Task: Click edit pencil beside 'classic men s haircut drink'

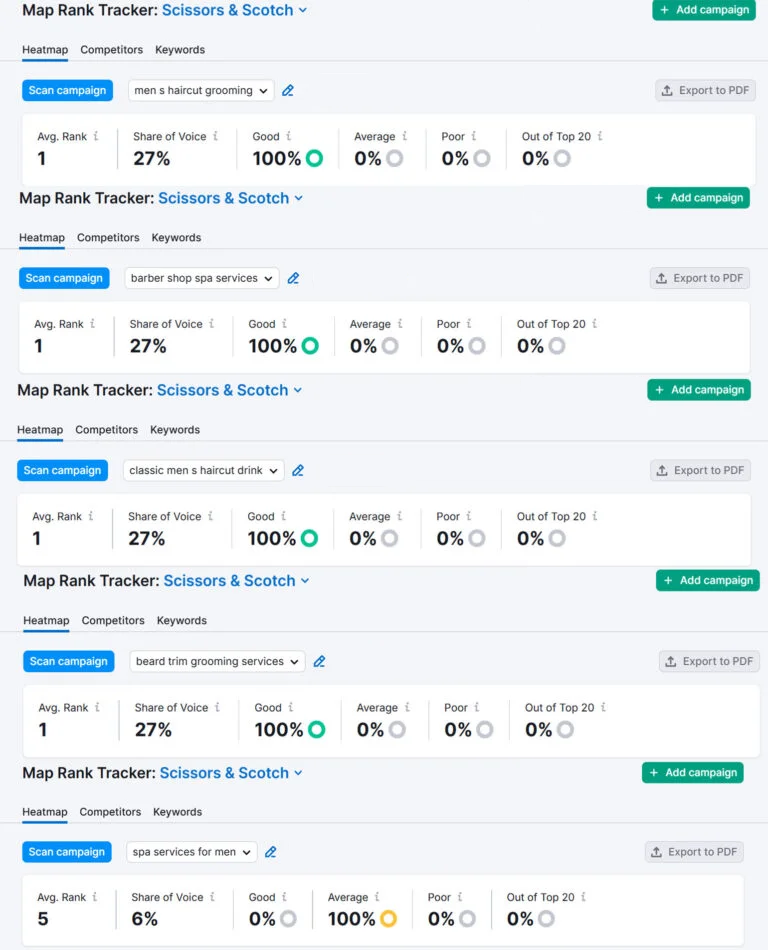Action: 298,471
